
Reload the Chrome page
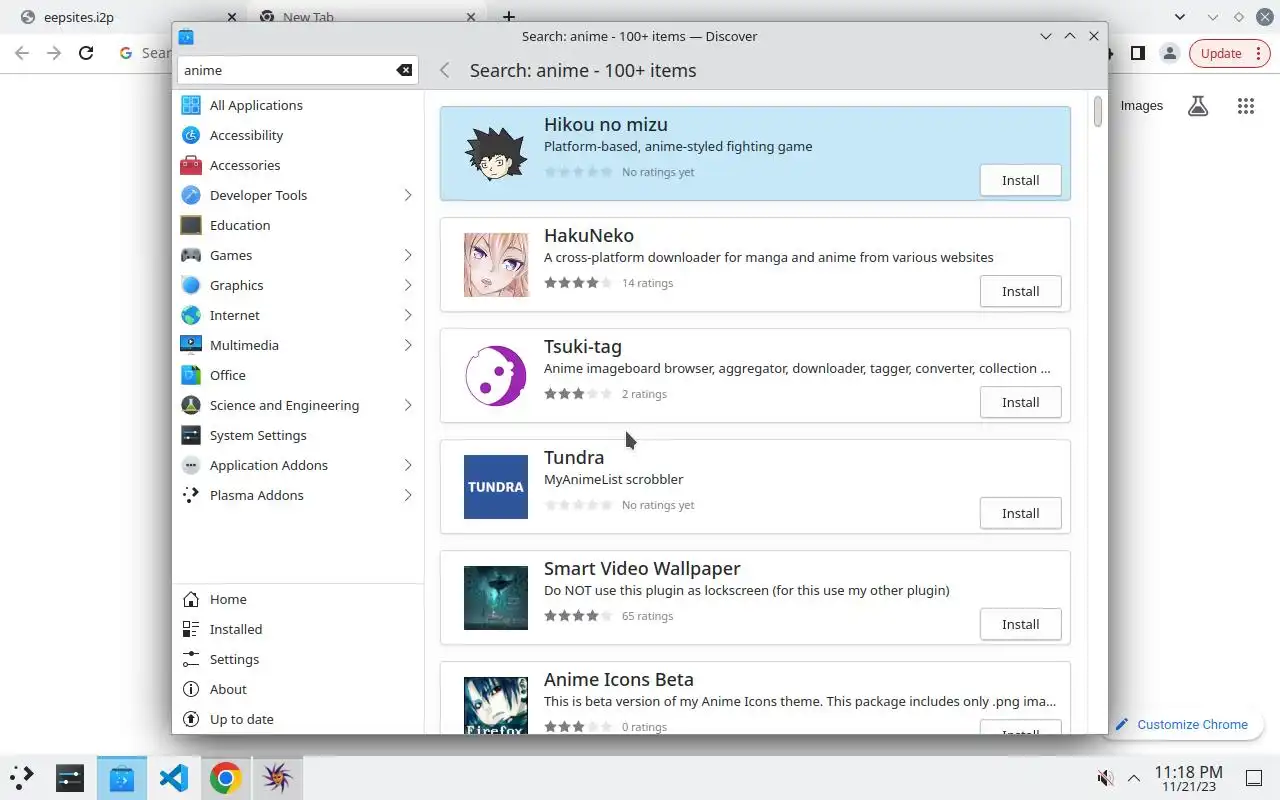[x=86, y=53]
